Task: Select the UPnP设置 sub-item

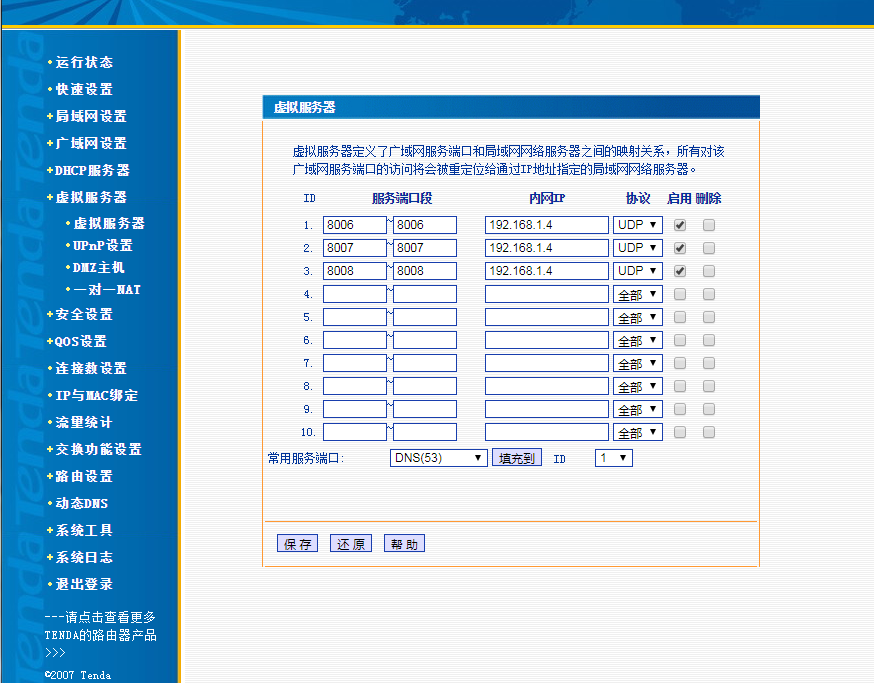Action: pyautogui.click(x=103, y=245)
